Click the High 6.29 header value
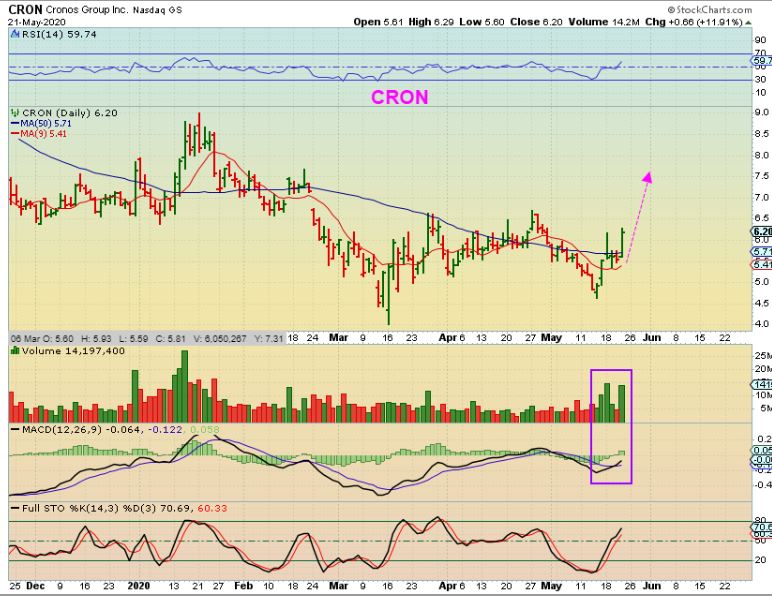 pyautogui.click(x=431, y=22)
